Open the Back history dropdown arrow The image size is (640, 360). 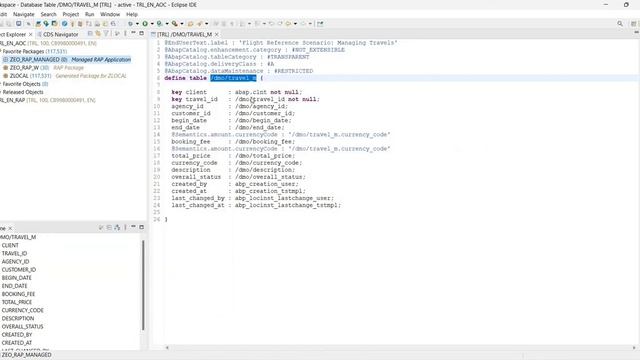click(x=296, y=24)
